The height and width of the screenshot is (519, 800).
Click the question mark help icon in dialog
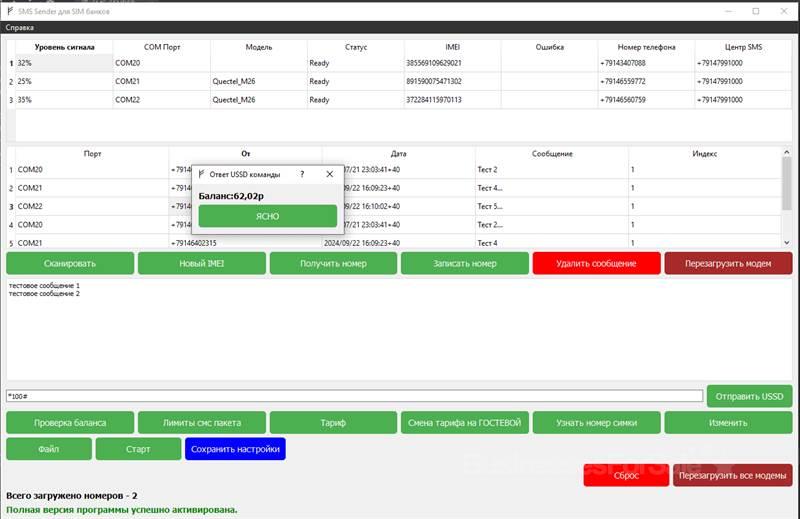point(302,174)
